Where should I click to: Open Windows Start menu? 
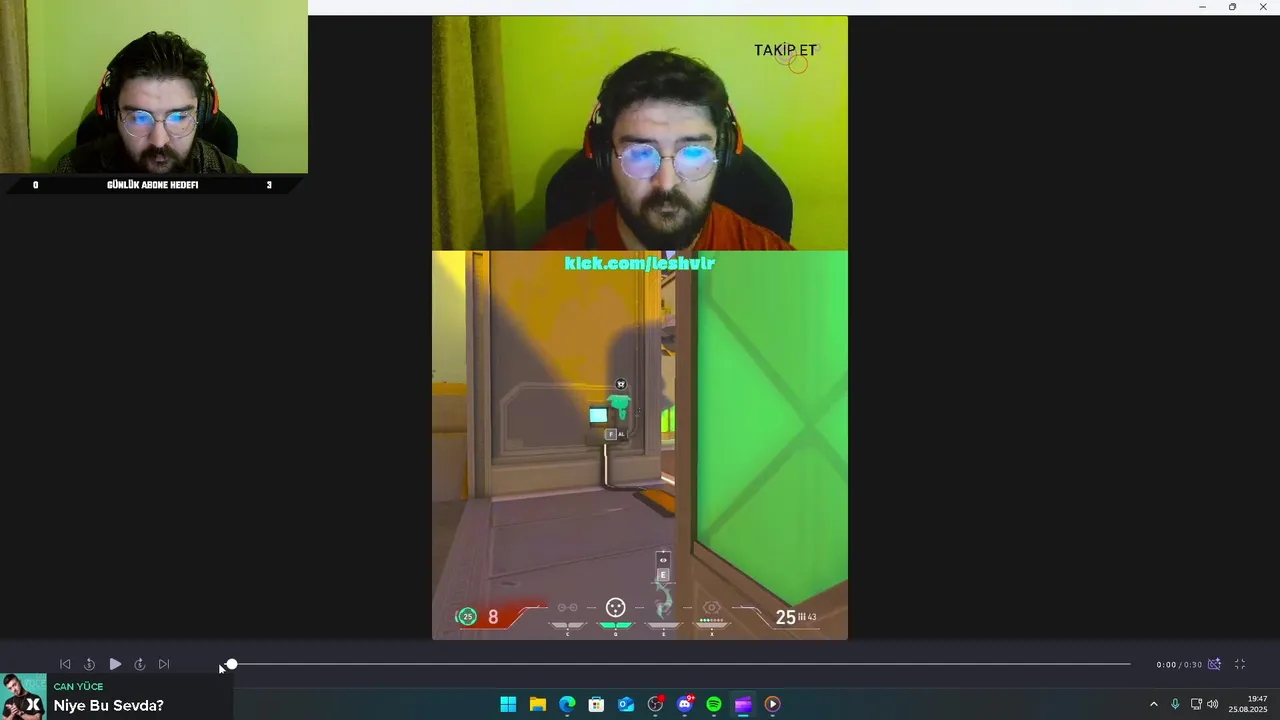tap(508, 704)
